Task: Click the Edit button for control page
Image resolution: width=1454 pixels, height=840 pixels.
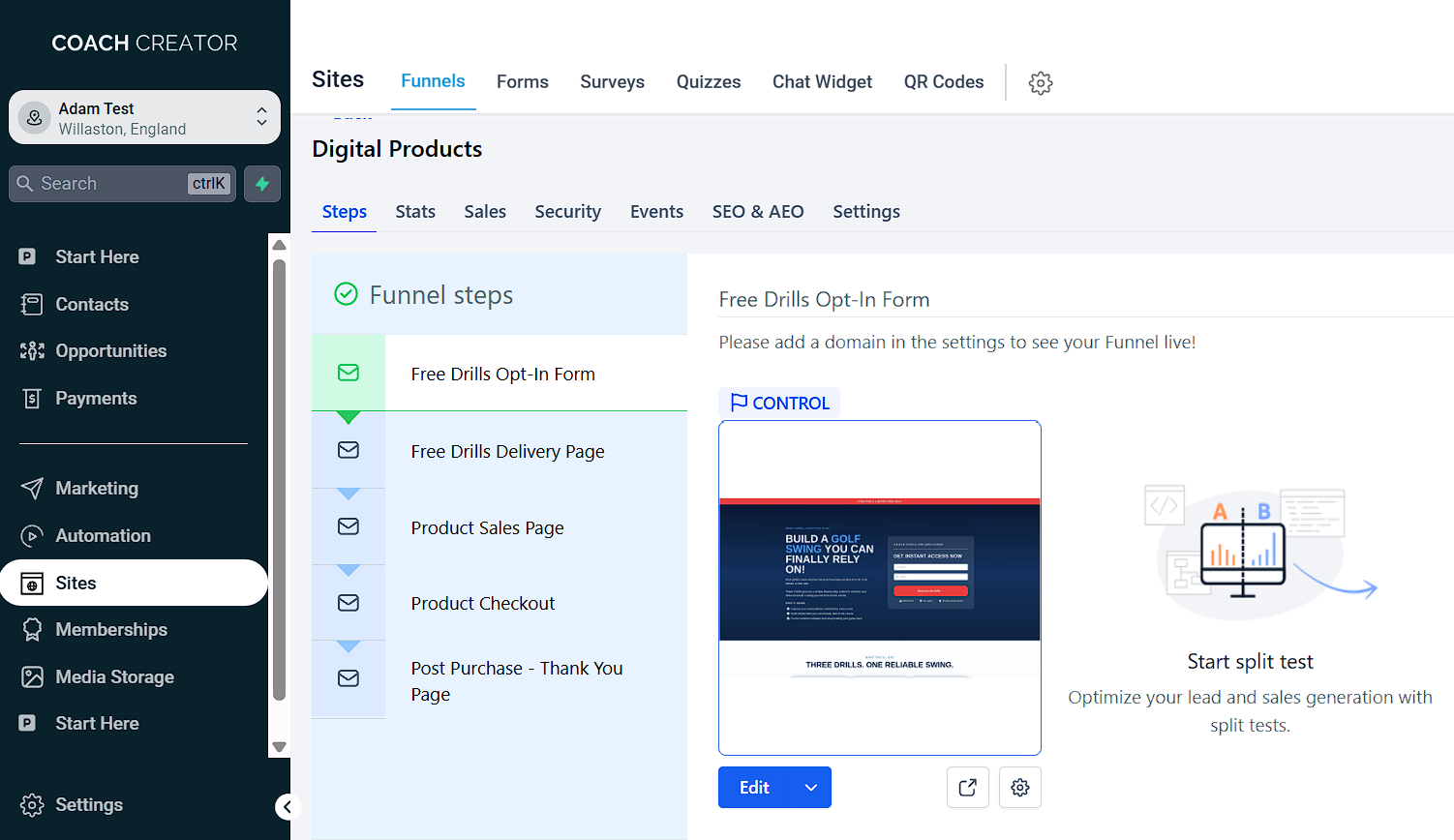Action: tap(755, 788)
